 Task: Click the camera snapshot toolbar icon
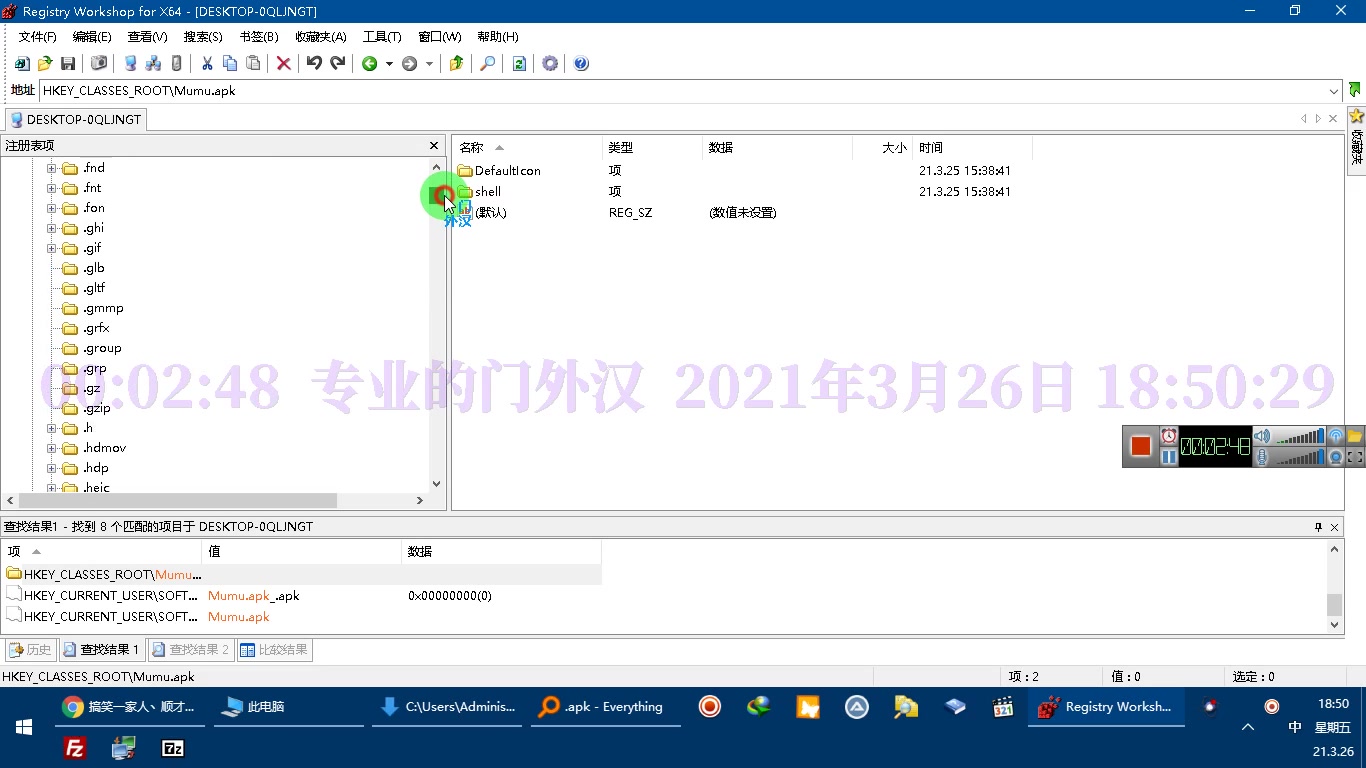(99, 63)
